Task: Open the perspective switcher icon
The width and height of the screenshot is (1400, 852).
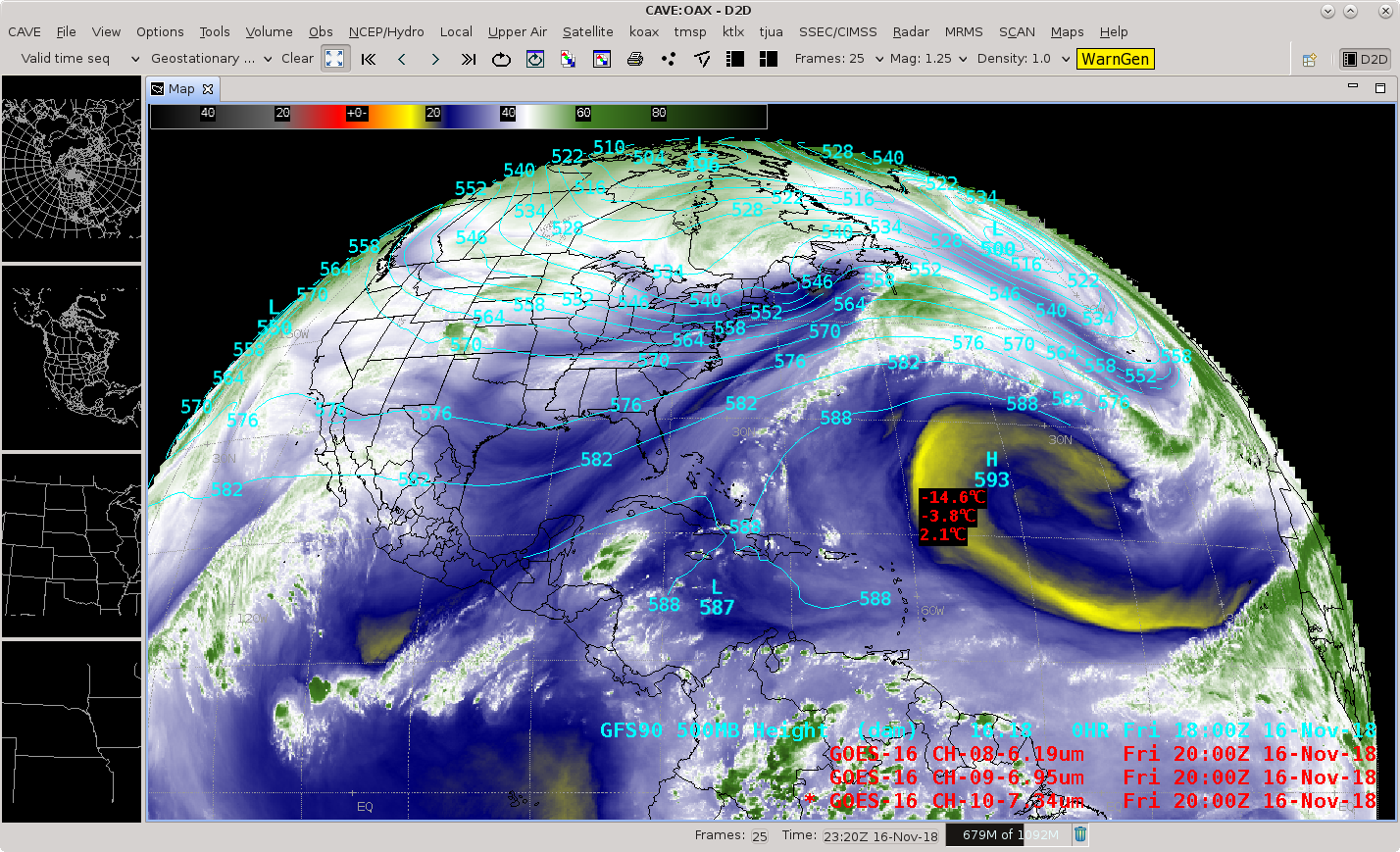Action: click(1310, 60)
